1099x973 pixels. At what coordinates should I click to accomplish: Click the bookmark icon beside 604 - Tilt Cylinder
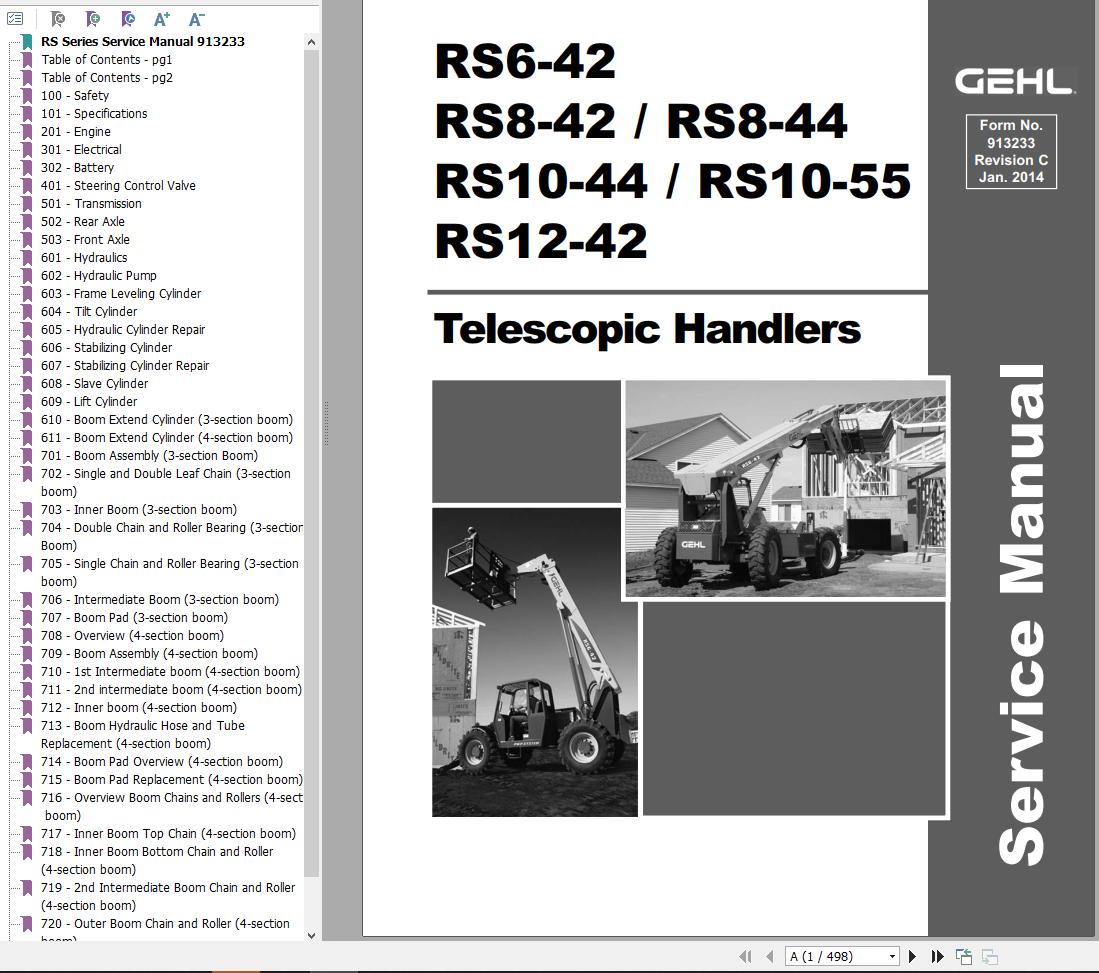point(27,312)
